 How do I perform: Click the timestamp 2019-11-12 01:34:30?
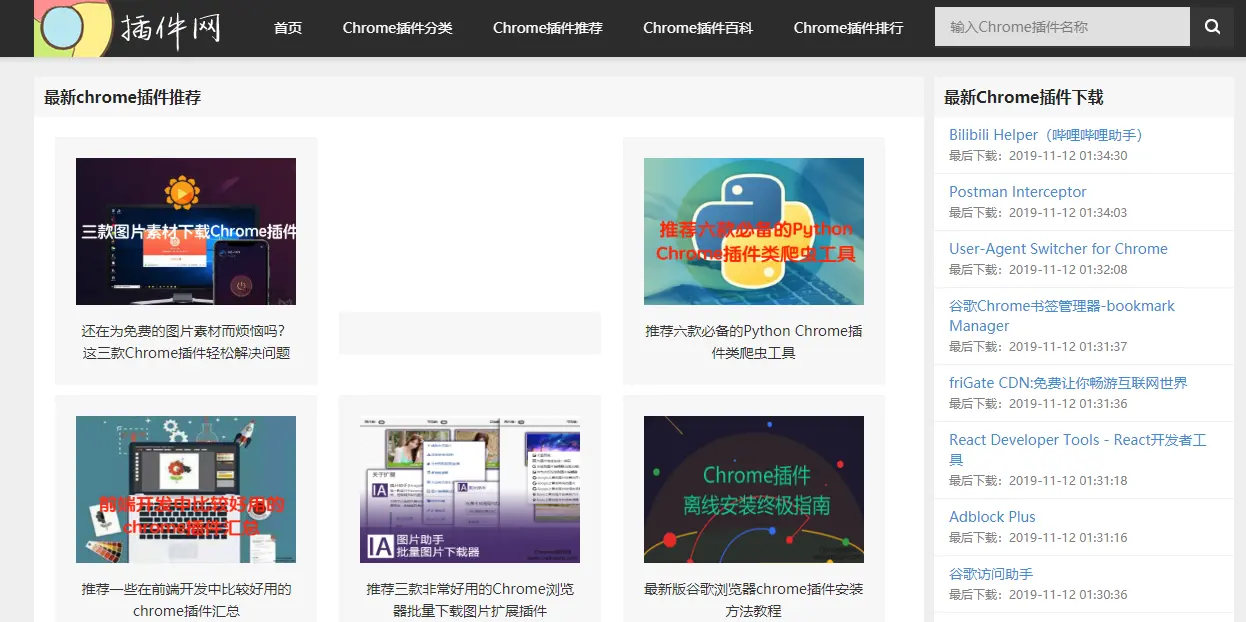(1068, 156)
